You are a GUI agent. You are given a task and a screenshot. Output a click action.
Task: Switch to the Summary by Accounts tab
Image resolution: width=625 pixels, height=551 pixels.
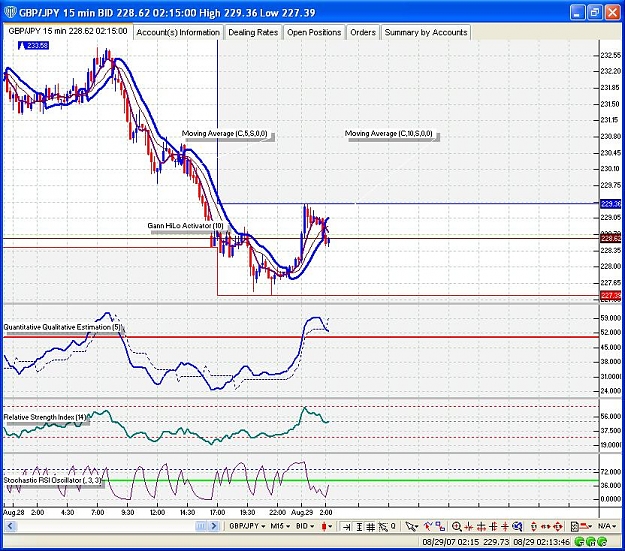click(x=426, y=32)
